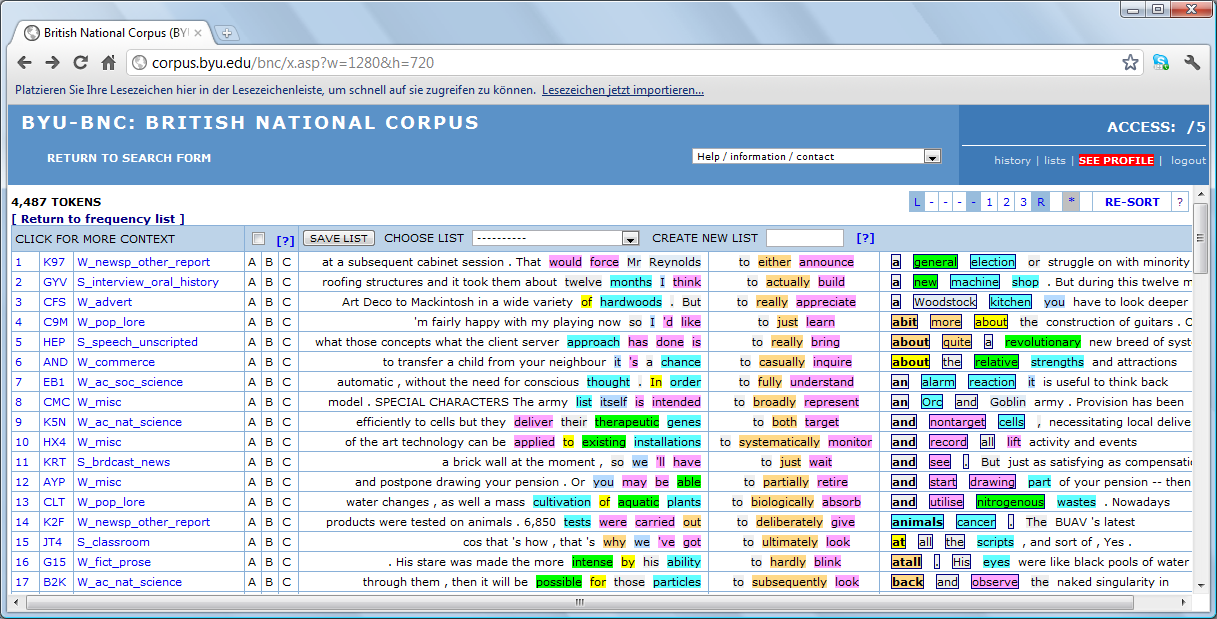Bookmark this page with the star icon
Screen dimensions: 1217x619
pos(1130,63)
